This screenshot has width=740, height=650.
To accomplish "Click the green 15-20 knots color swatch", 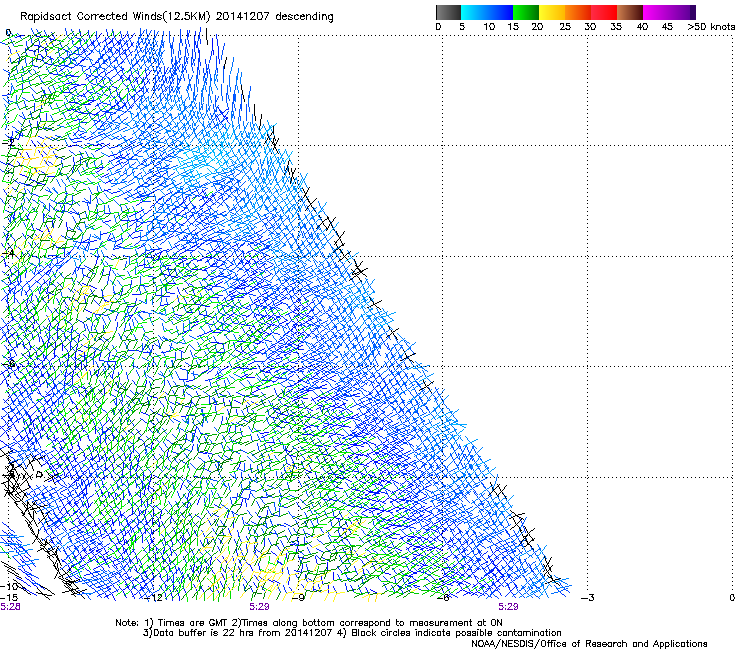I will tap(526, 12).
